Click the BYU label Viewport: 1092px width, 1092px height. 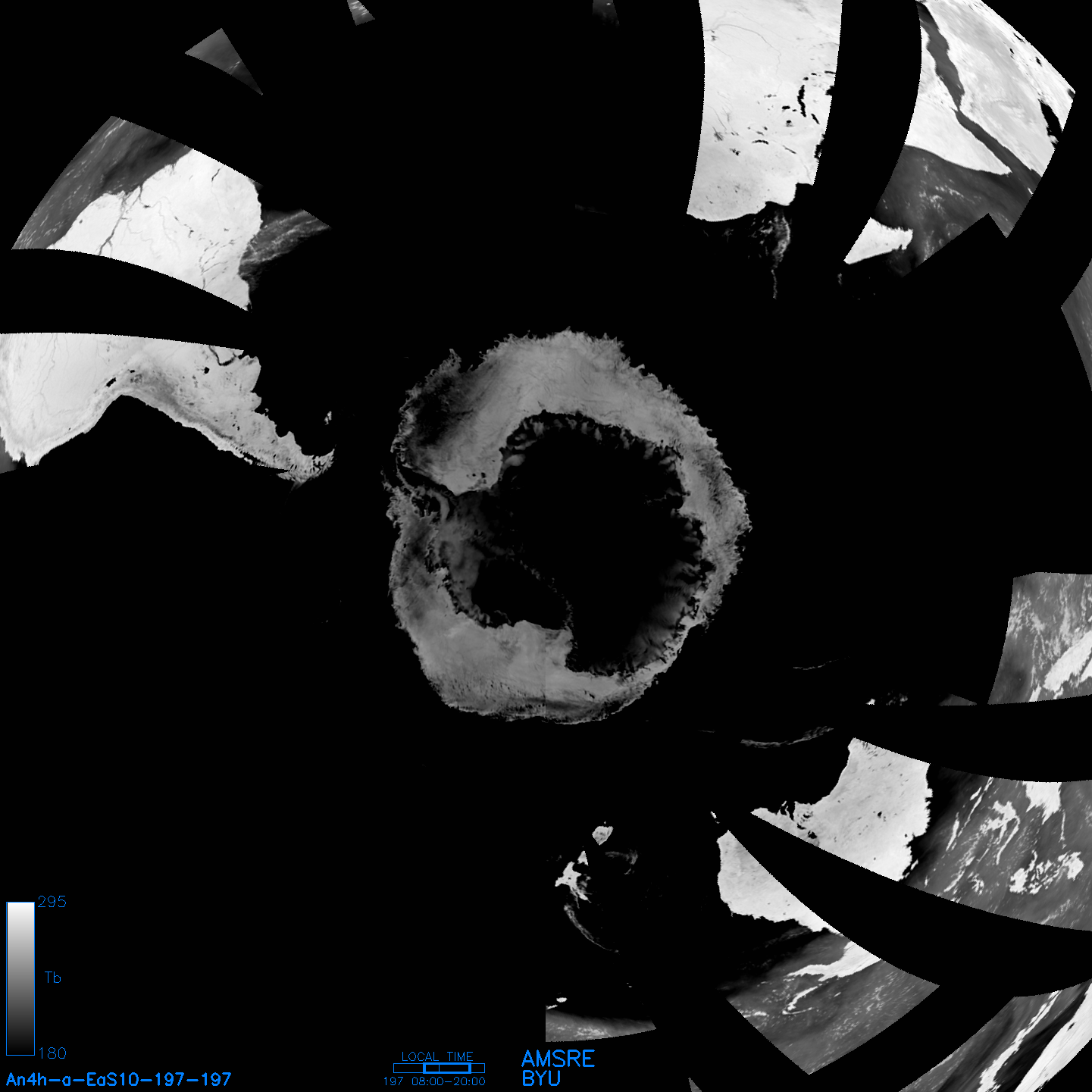click(541, 1078)
